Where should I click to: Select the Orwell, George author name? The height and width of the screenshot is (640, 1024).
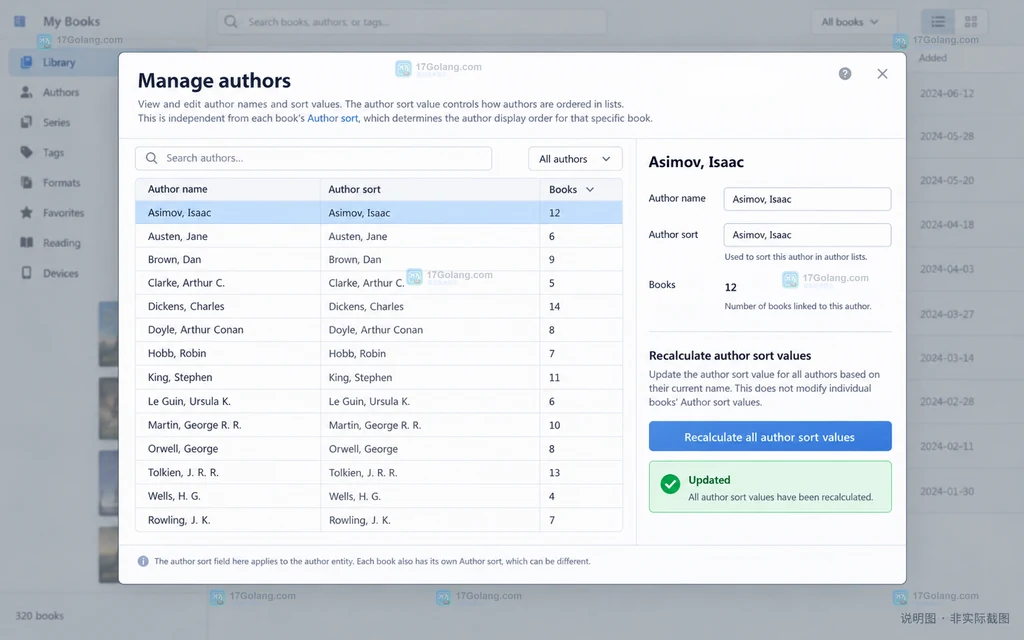coord(183,449)
